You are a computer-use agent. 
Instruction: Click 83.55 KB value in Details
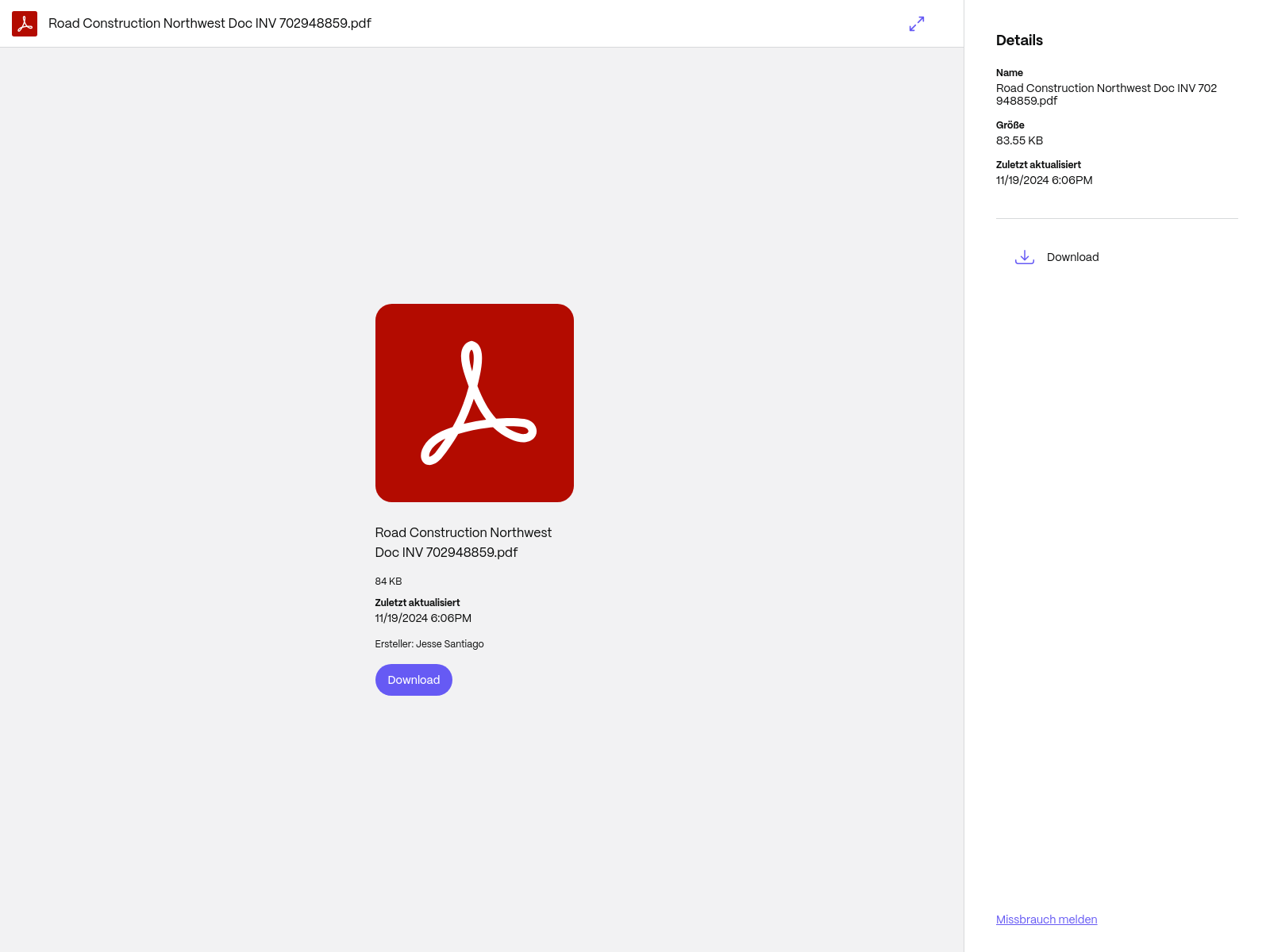pos(1019,140)
